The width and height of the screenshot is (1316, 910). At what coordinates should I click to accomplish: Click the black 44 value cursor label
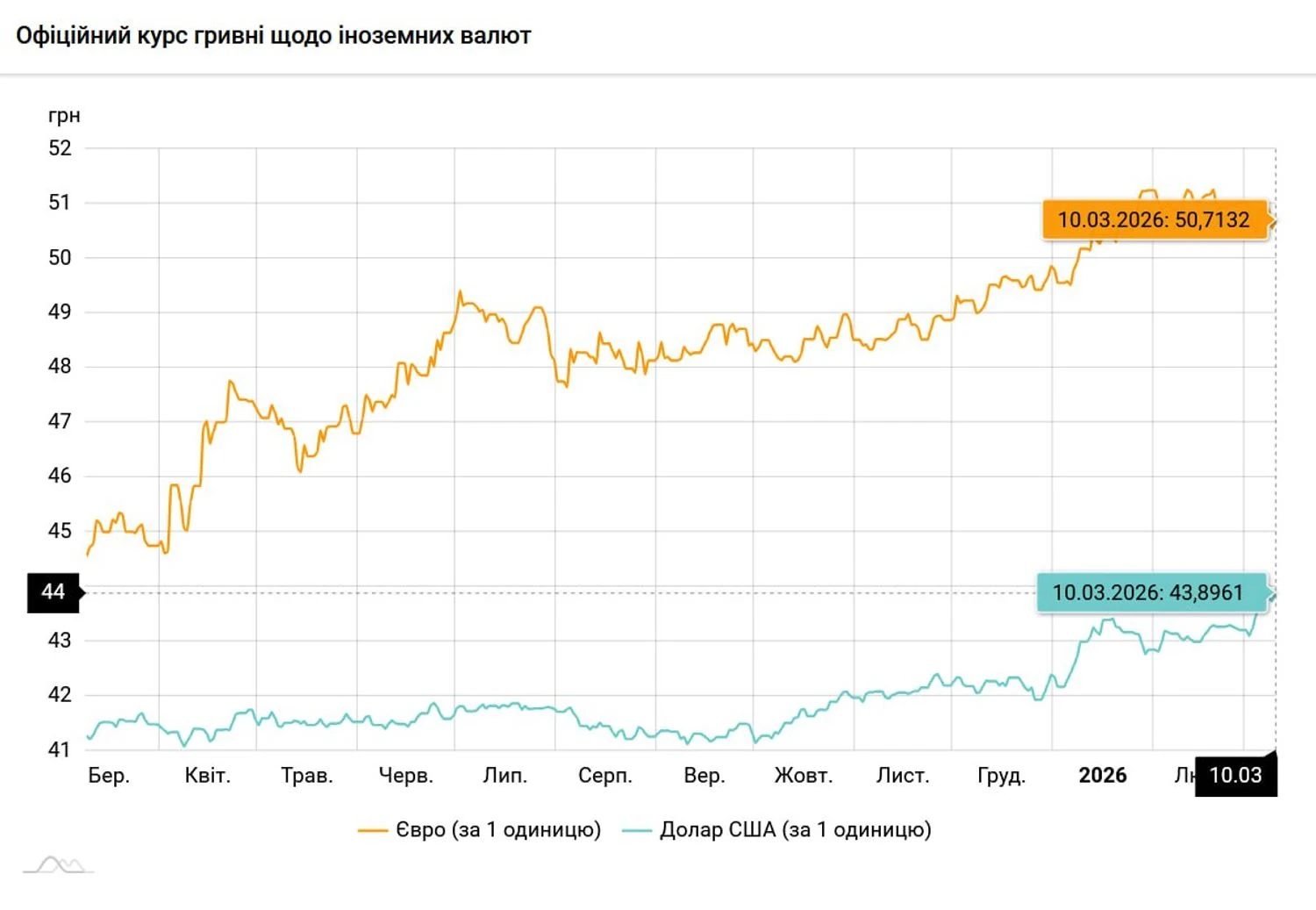click(54, 592)
